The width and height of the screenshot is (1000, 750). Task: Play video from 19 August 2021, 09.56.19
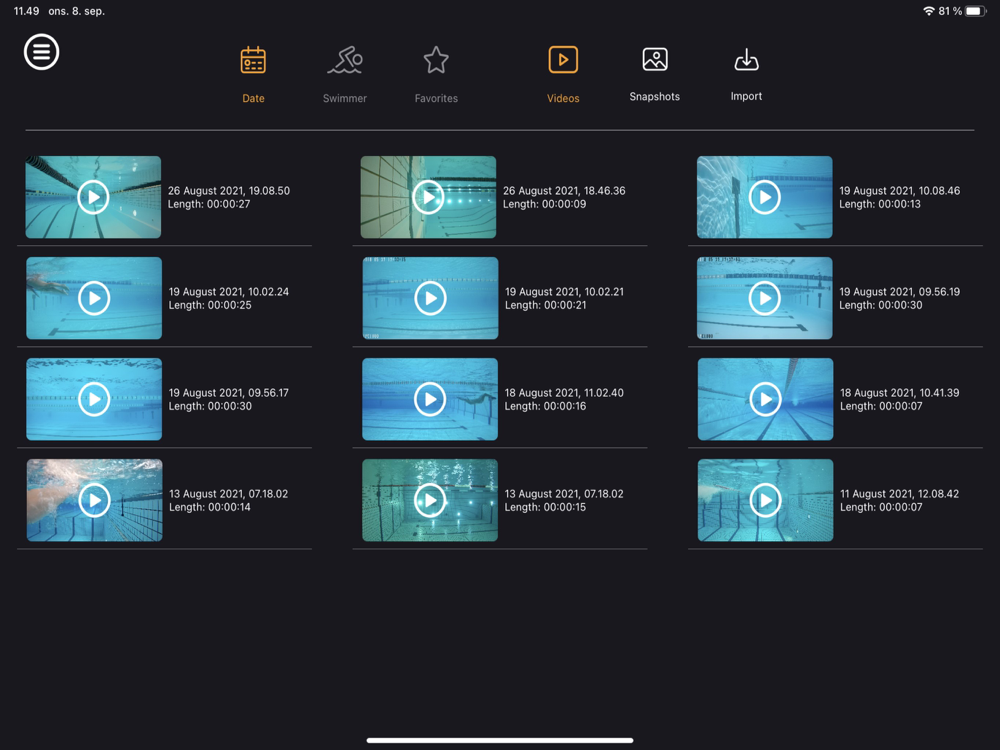(765, 298)
